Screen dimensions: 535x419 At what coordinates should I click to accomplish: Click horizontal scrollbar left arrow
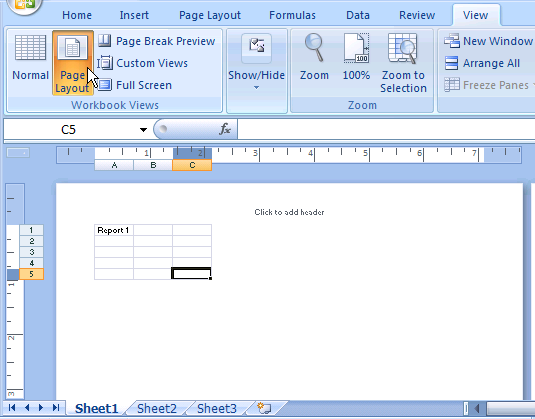pyautogui.click(x=477, y=408)
